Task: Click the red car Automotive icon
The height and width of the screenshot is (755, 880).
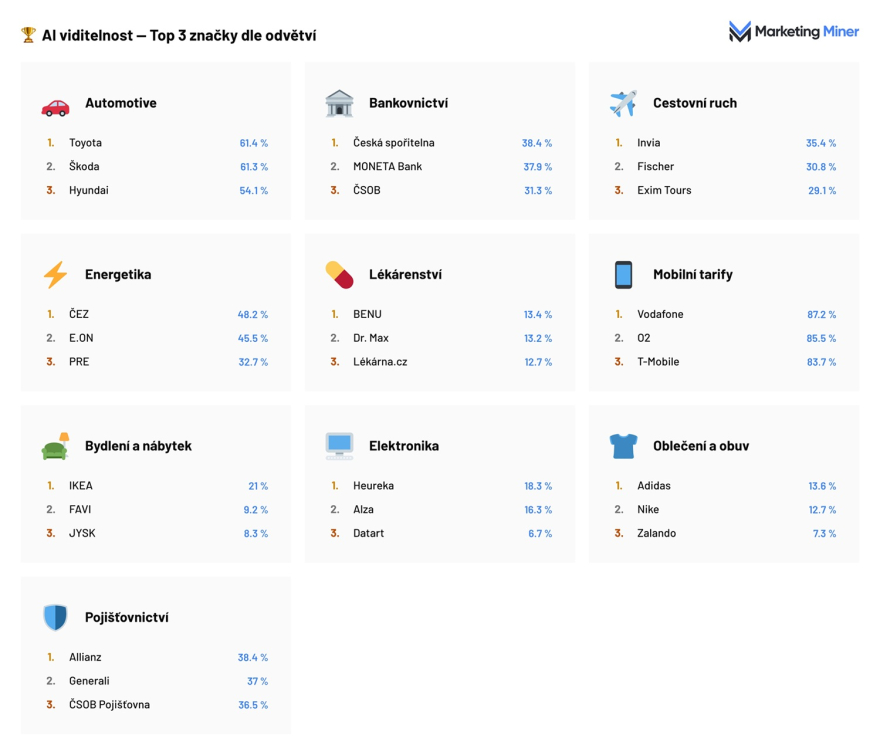Action: 55,104
